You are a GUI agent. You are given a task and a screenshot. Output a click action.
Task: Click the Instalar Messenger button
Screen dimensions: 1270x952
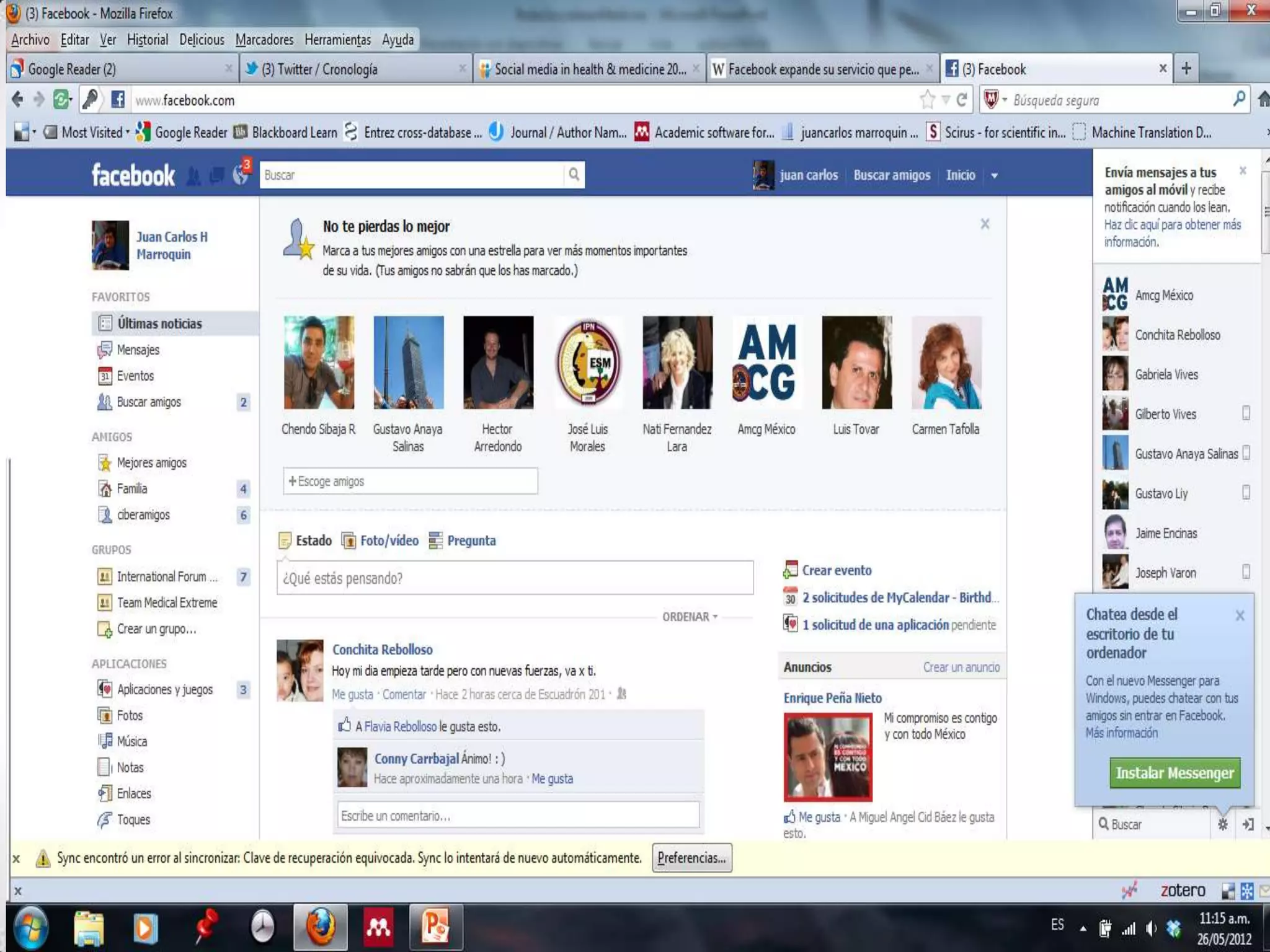pos(1175,773)
